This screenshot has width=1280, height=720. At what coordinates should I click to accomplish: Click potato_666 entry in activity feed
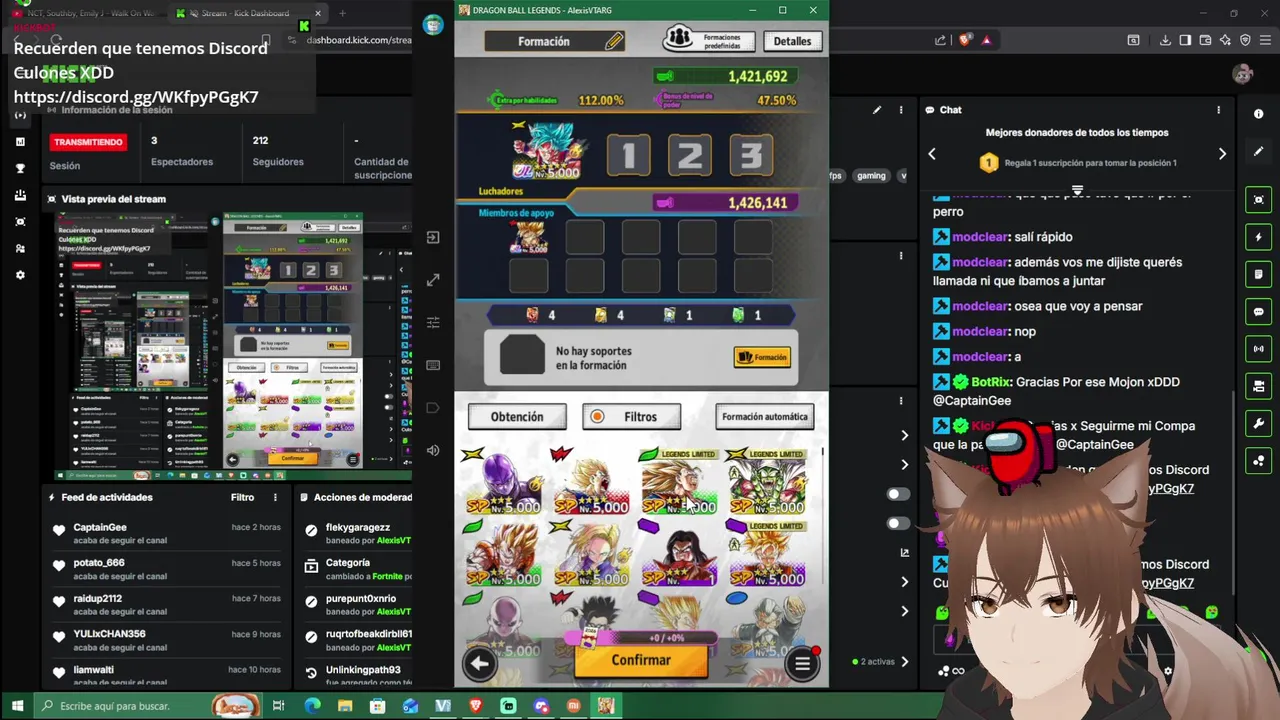pos(167,569)
